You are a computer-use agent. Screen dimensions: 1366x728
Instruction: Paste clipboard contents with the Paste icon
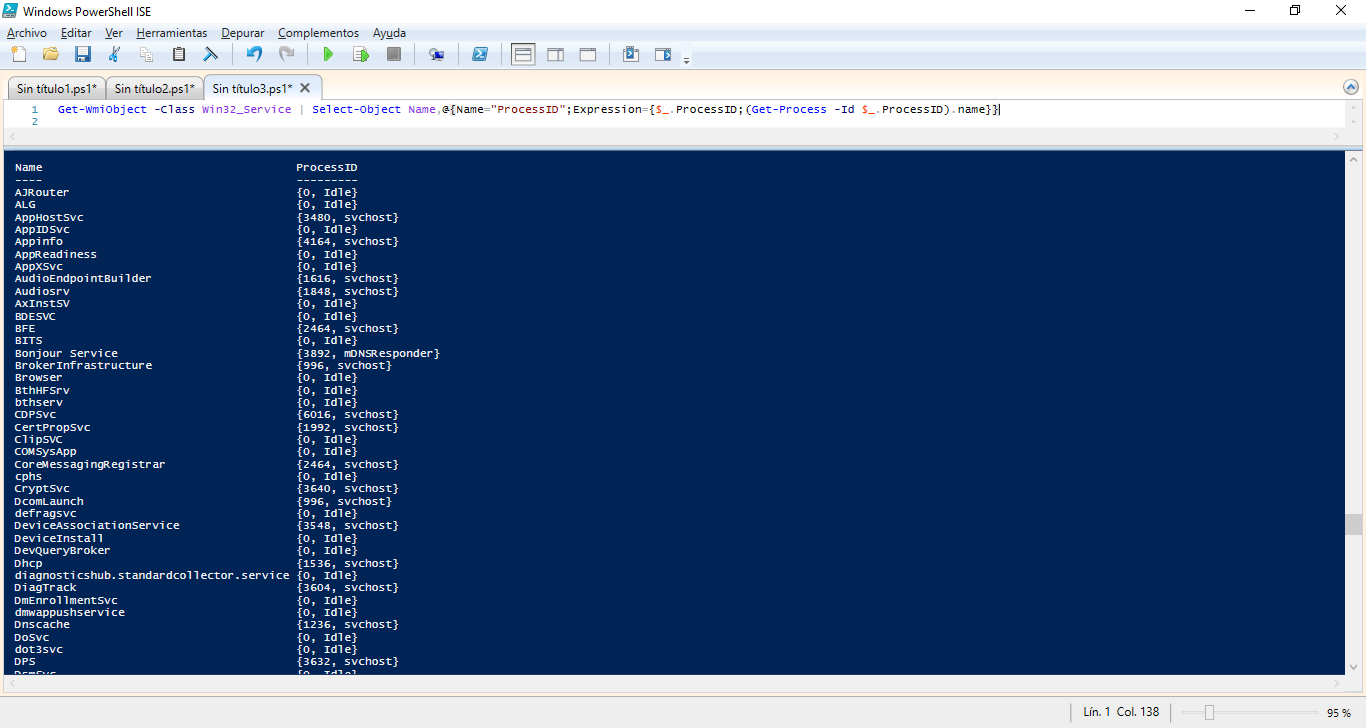coord(178,54)
